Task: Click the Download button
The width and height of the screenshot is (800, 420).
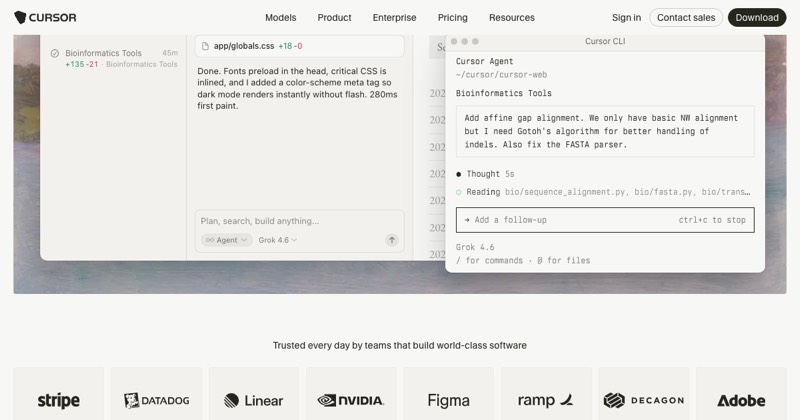Action: point(757,17)
